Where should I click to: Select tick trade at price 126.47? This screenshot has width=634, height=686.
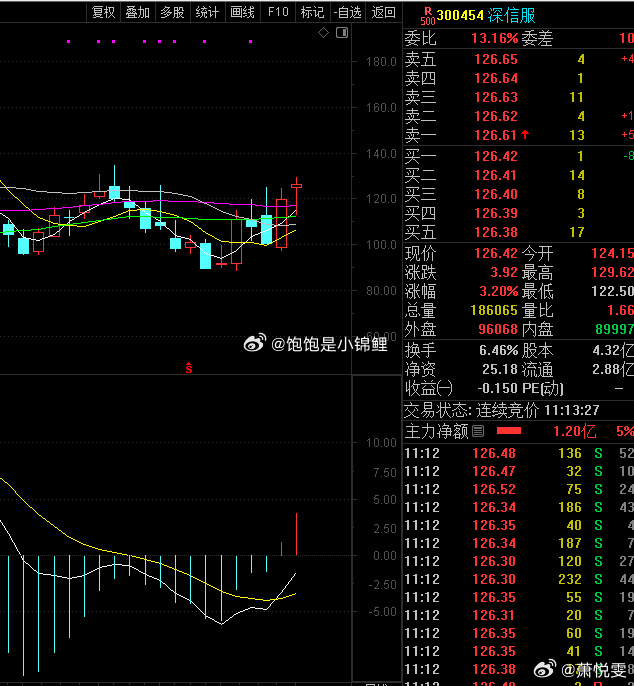(x=494, y=471)
